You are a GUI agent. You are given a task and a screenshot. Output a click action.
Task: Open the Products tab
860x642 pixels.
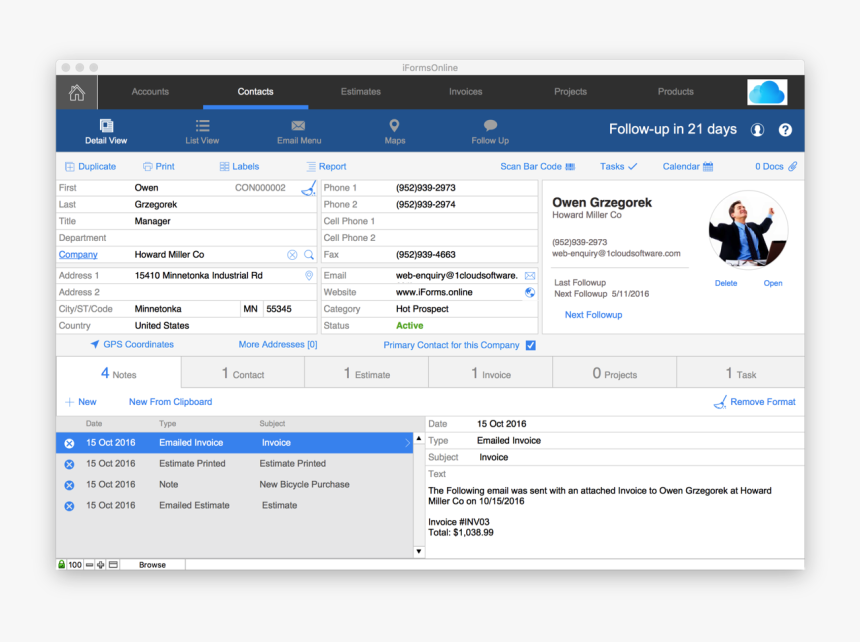[x=676, y=92]
